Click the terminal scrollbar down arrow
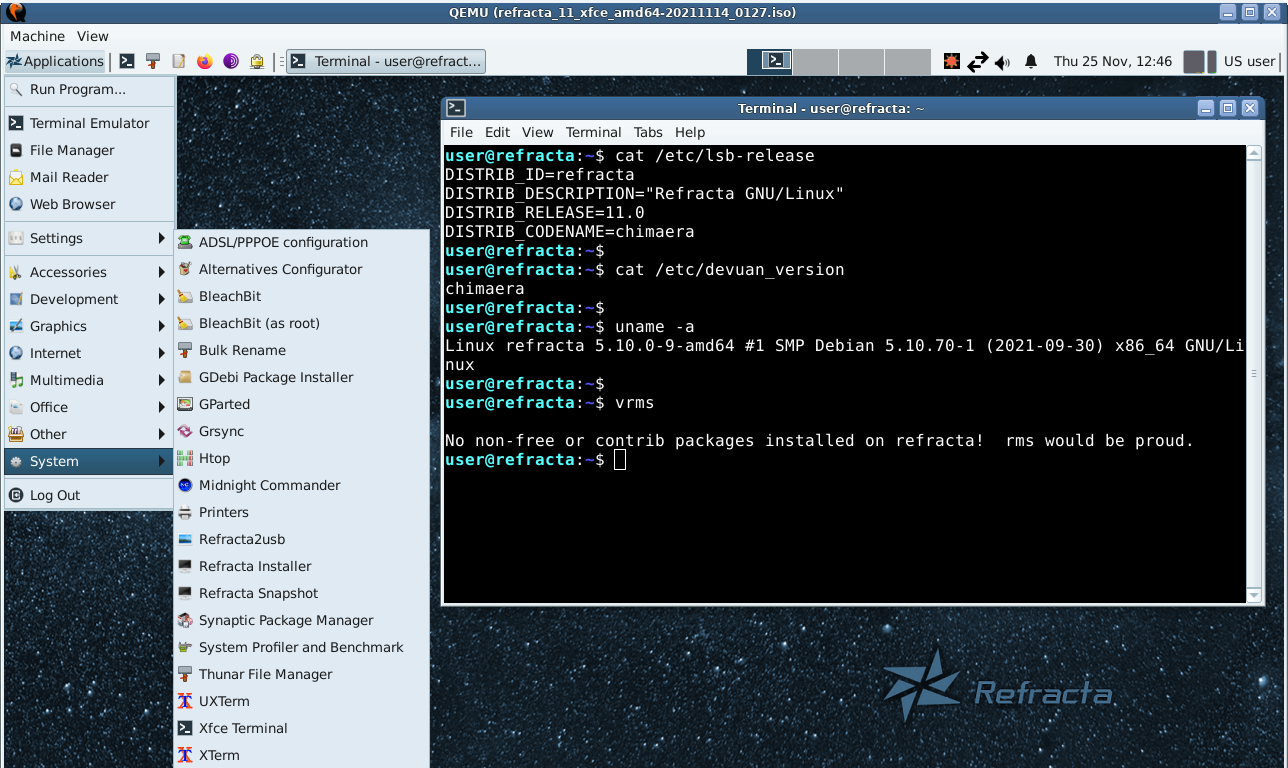This screenshot has width=1288, height=768. coord(1255,595)
